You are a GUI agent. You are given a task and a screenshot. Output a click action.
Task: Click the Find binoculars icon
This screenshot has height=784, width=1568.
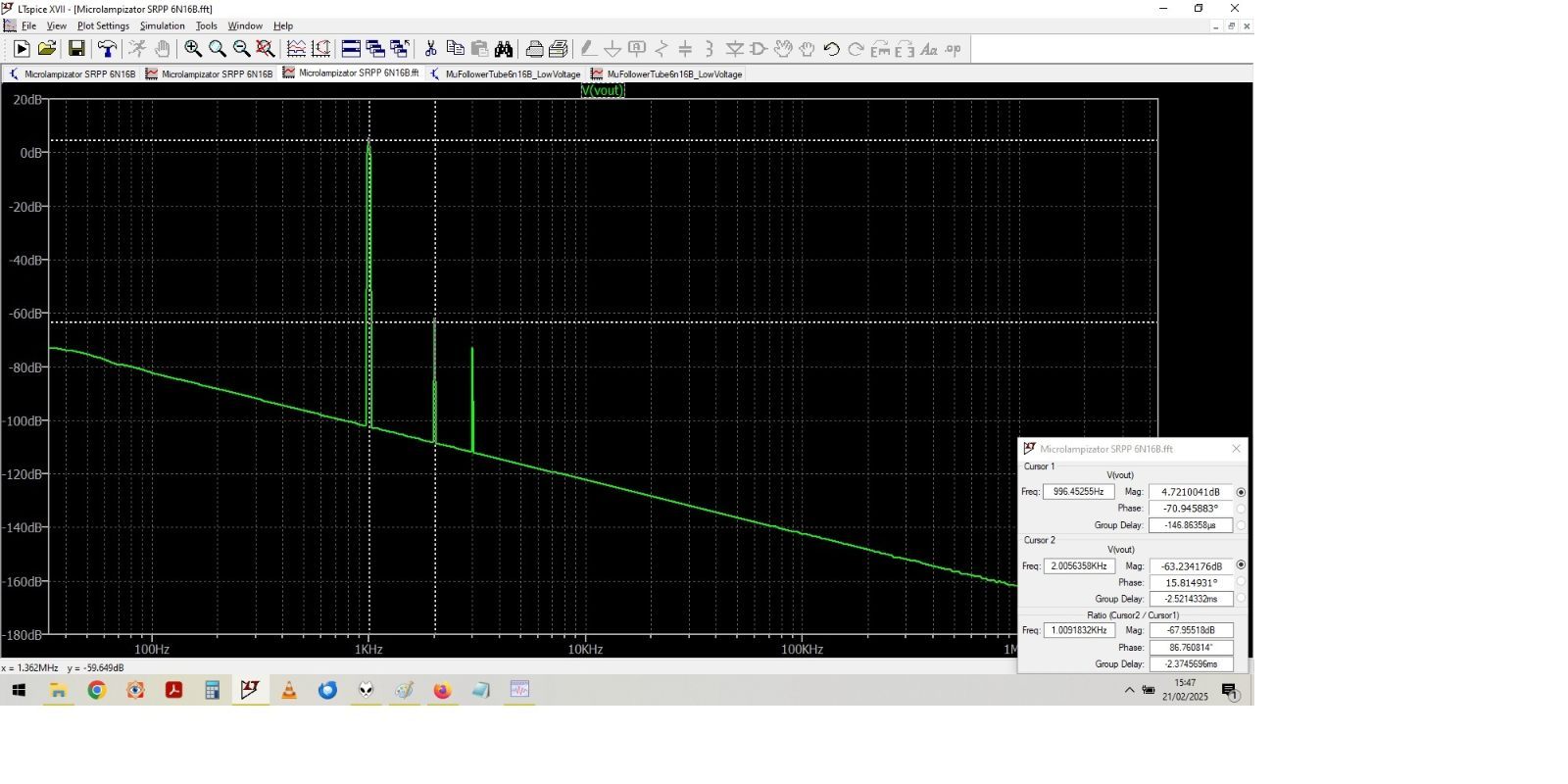[x=504, y=49]
